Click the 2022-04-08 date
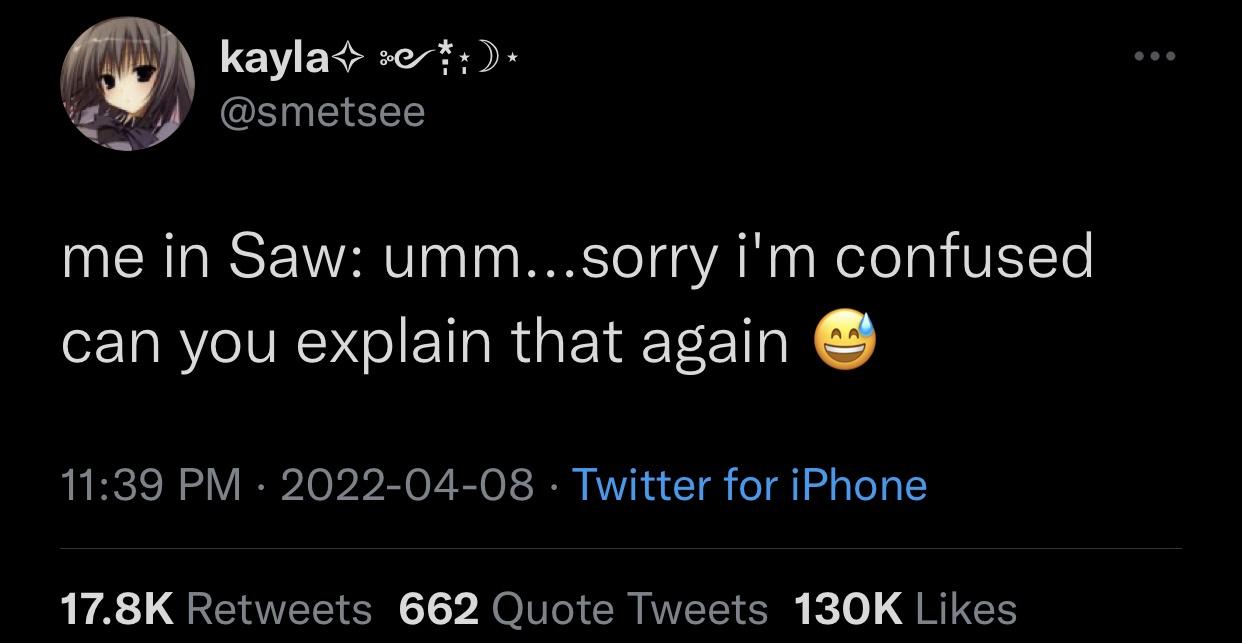Viewport: 1242px width, 643px height. [407, 485]
